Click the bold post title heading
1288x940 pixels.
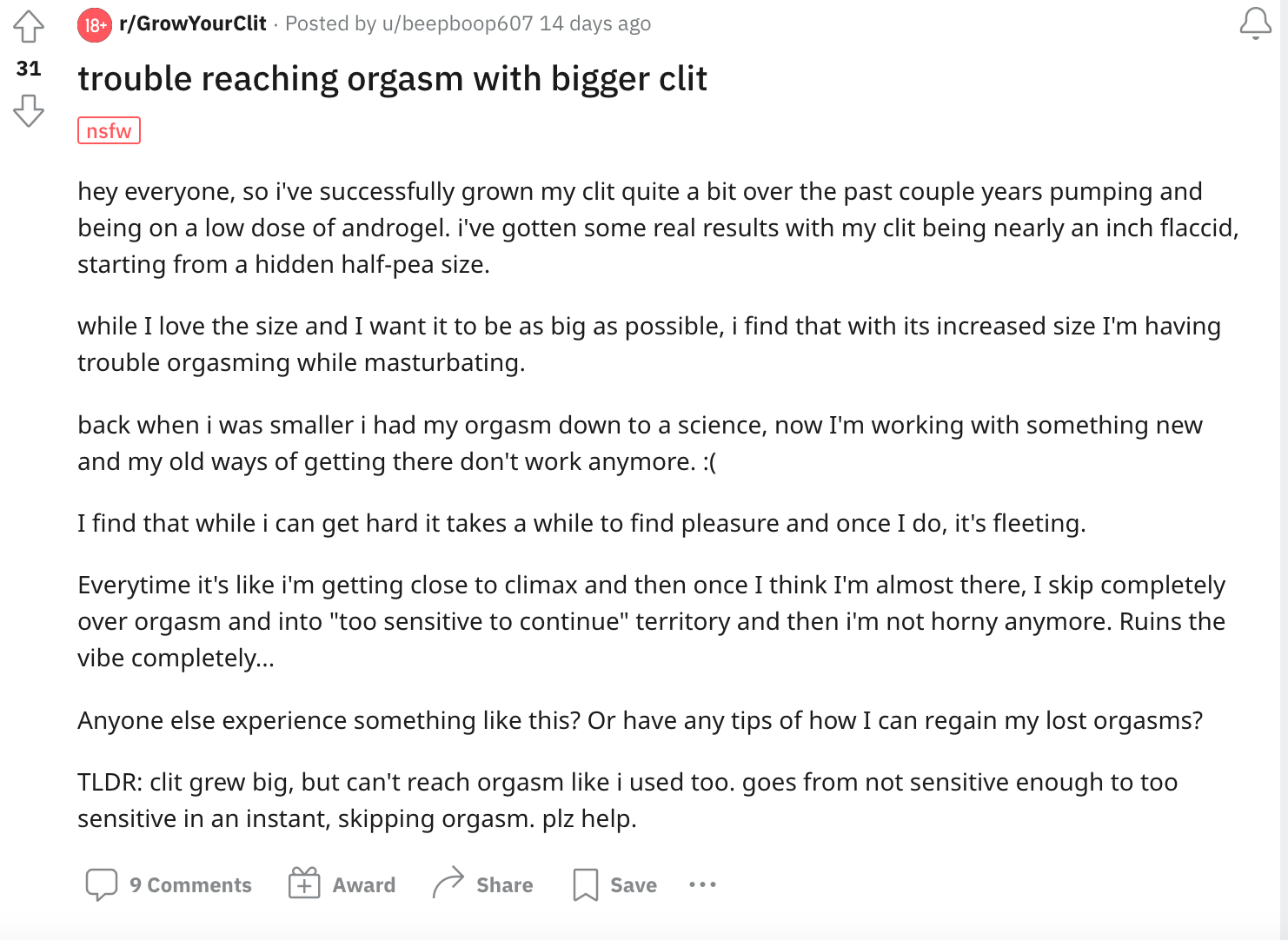tap(392, 78)
